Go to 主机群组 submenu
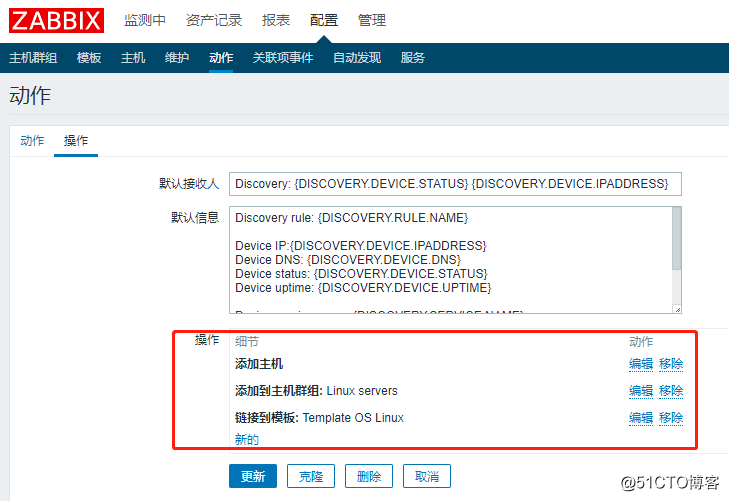 pyautogui.click(x=33, y=58)
